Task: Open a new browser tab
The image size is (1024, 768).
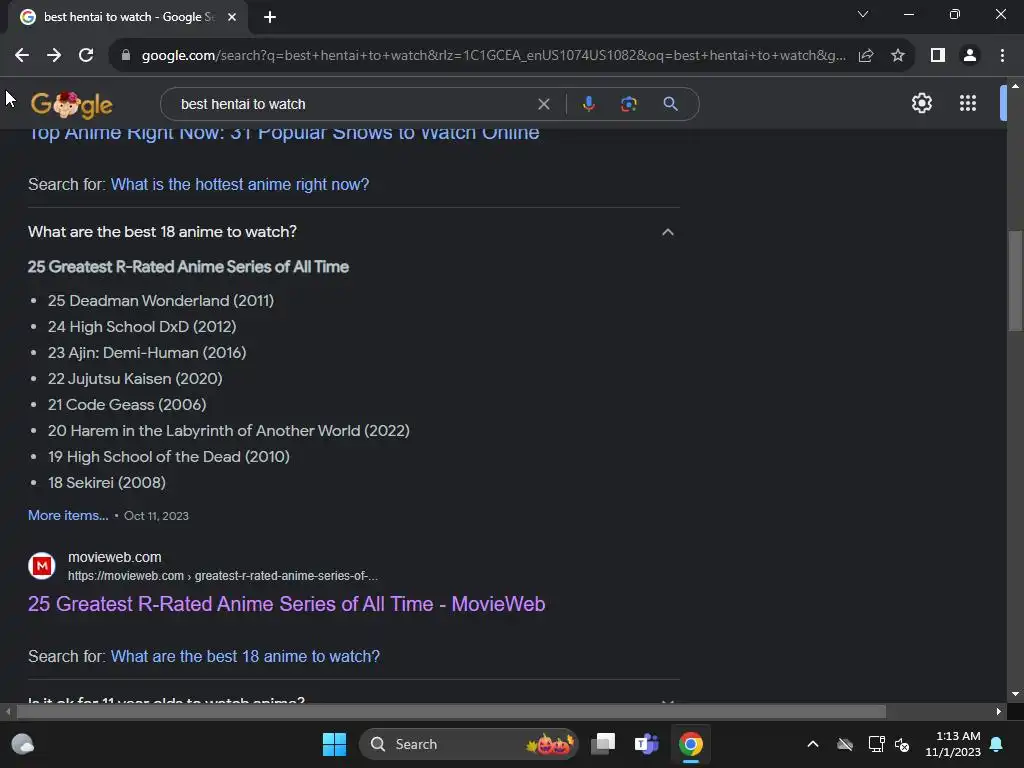Action: tap(270, 17)
